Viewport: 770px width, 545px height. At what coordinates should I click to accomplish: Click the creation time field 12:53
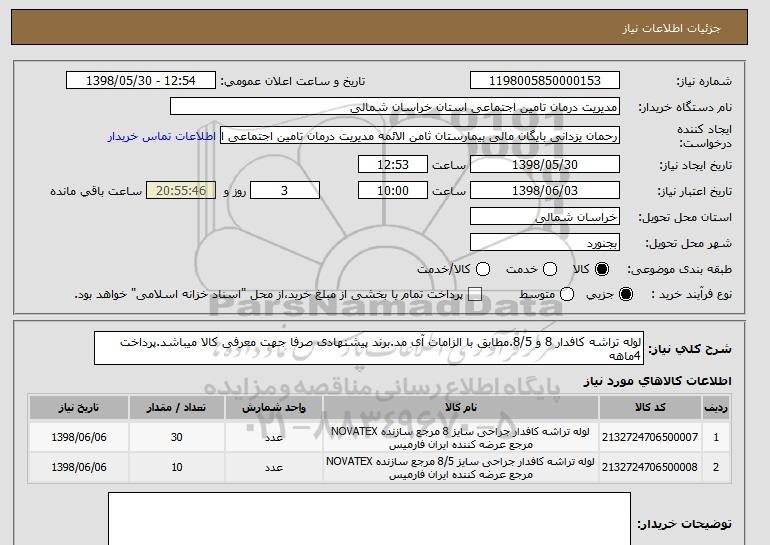pos(393,164)
